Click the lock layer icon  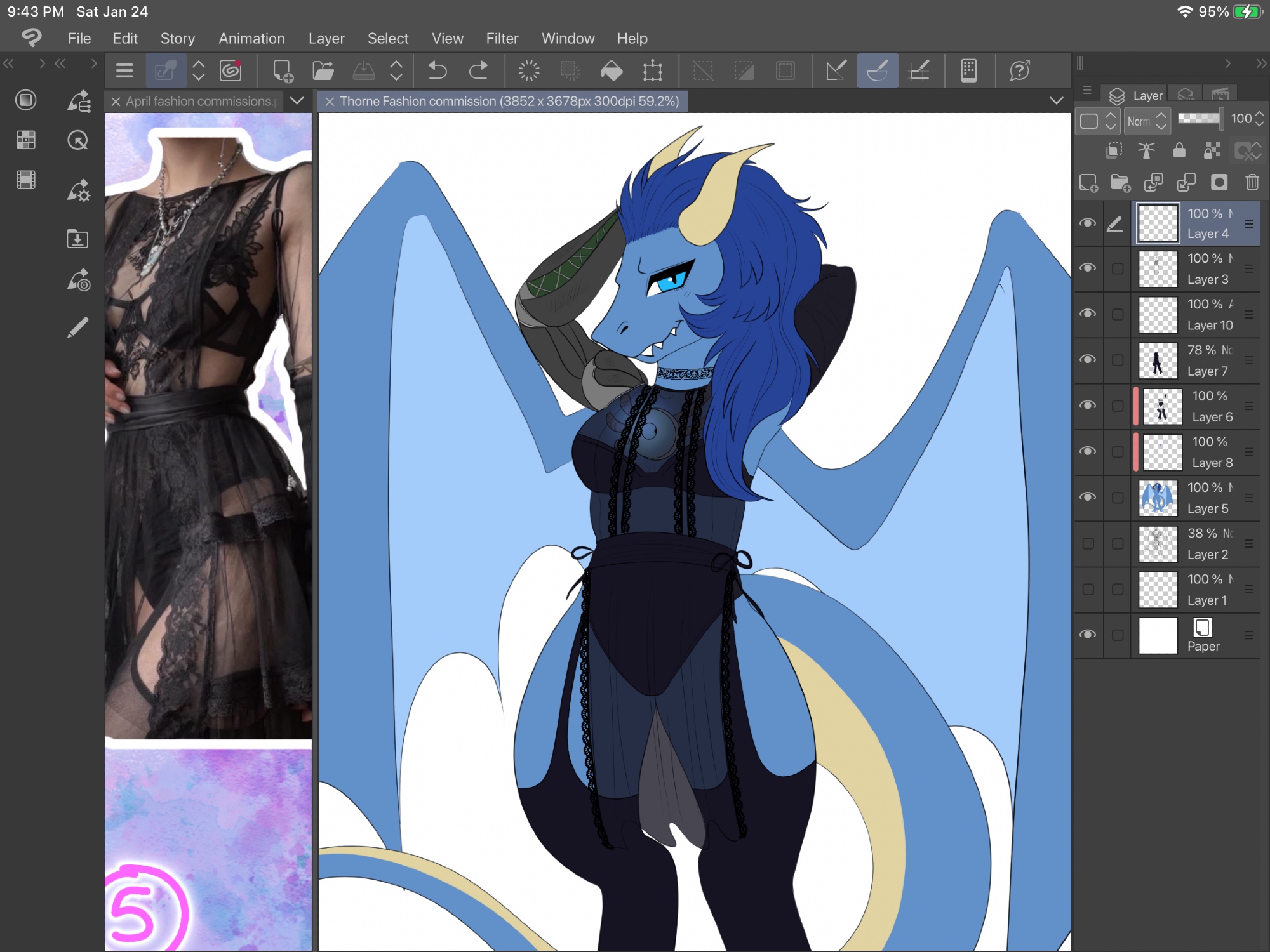click(x=1179, y=150)
